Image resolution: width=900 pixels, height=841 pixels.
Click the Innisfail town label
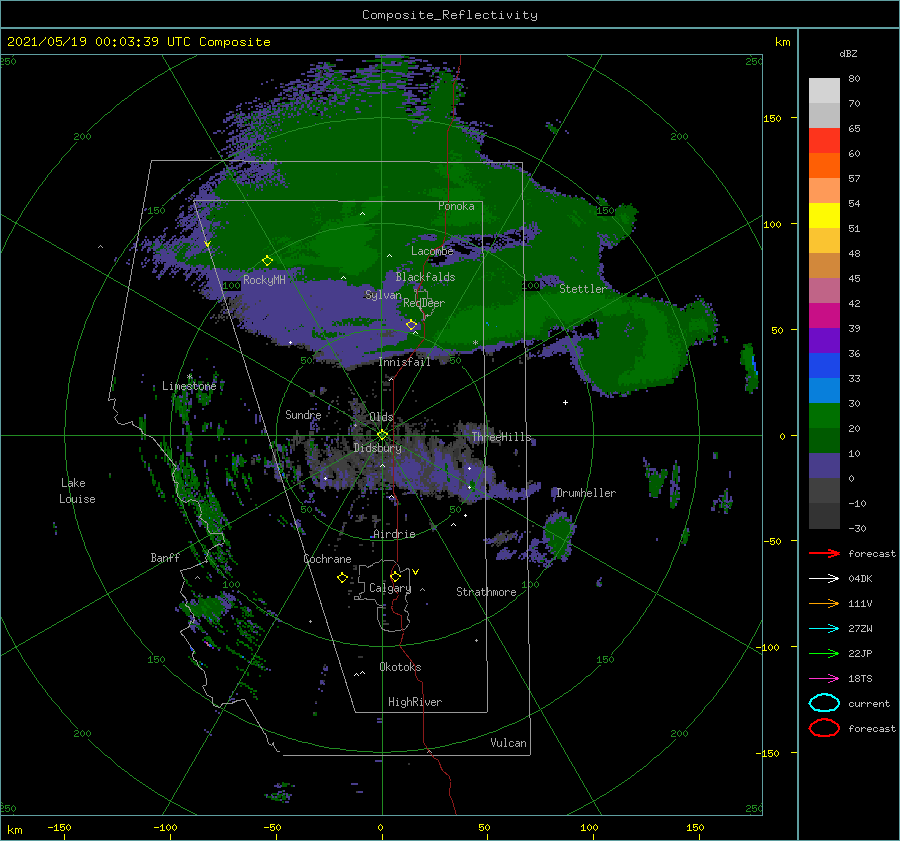404,362
